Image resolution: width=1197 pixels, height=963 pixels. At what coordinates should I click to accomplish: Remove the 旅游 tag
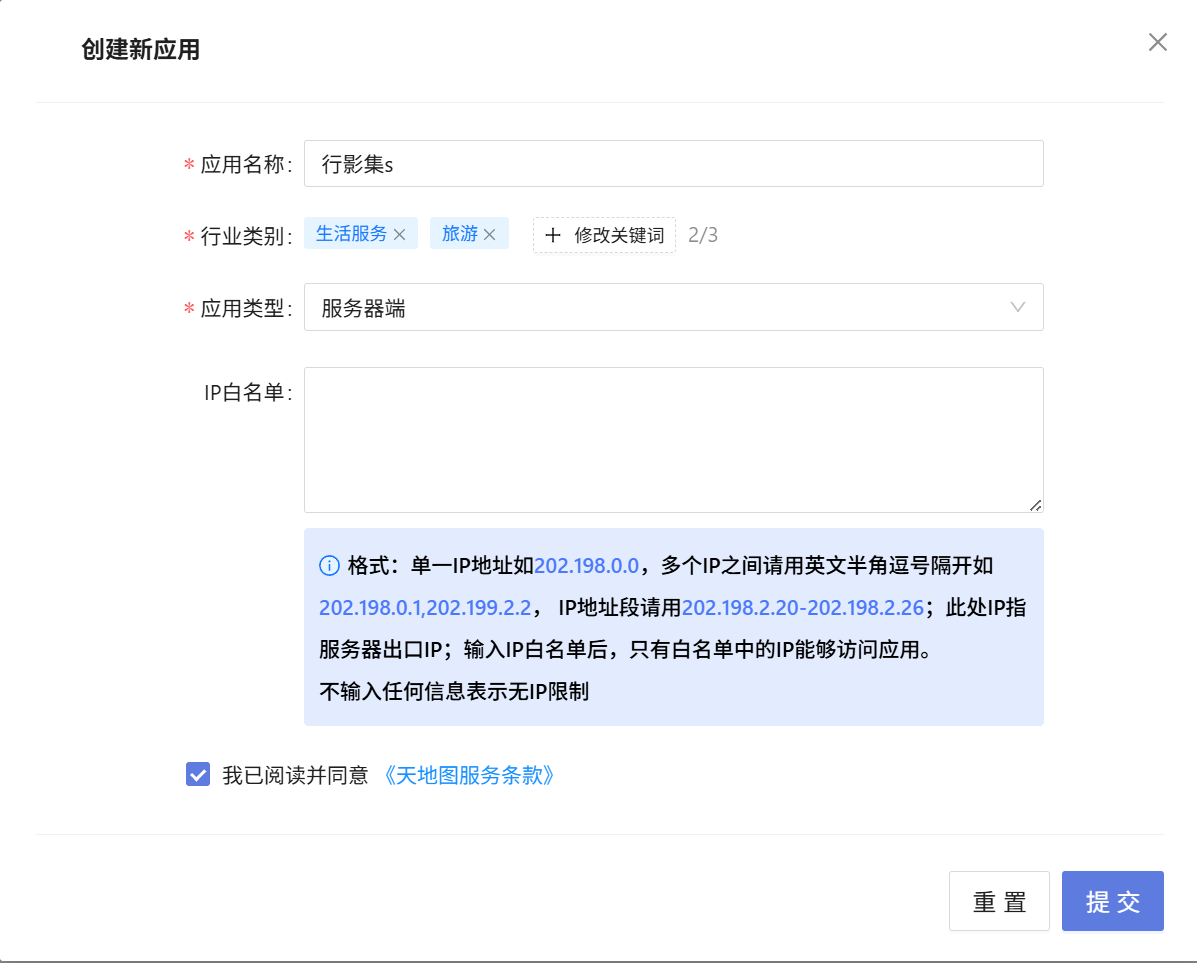click(x=490, y=234)
